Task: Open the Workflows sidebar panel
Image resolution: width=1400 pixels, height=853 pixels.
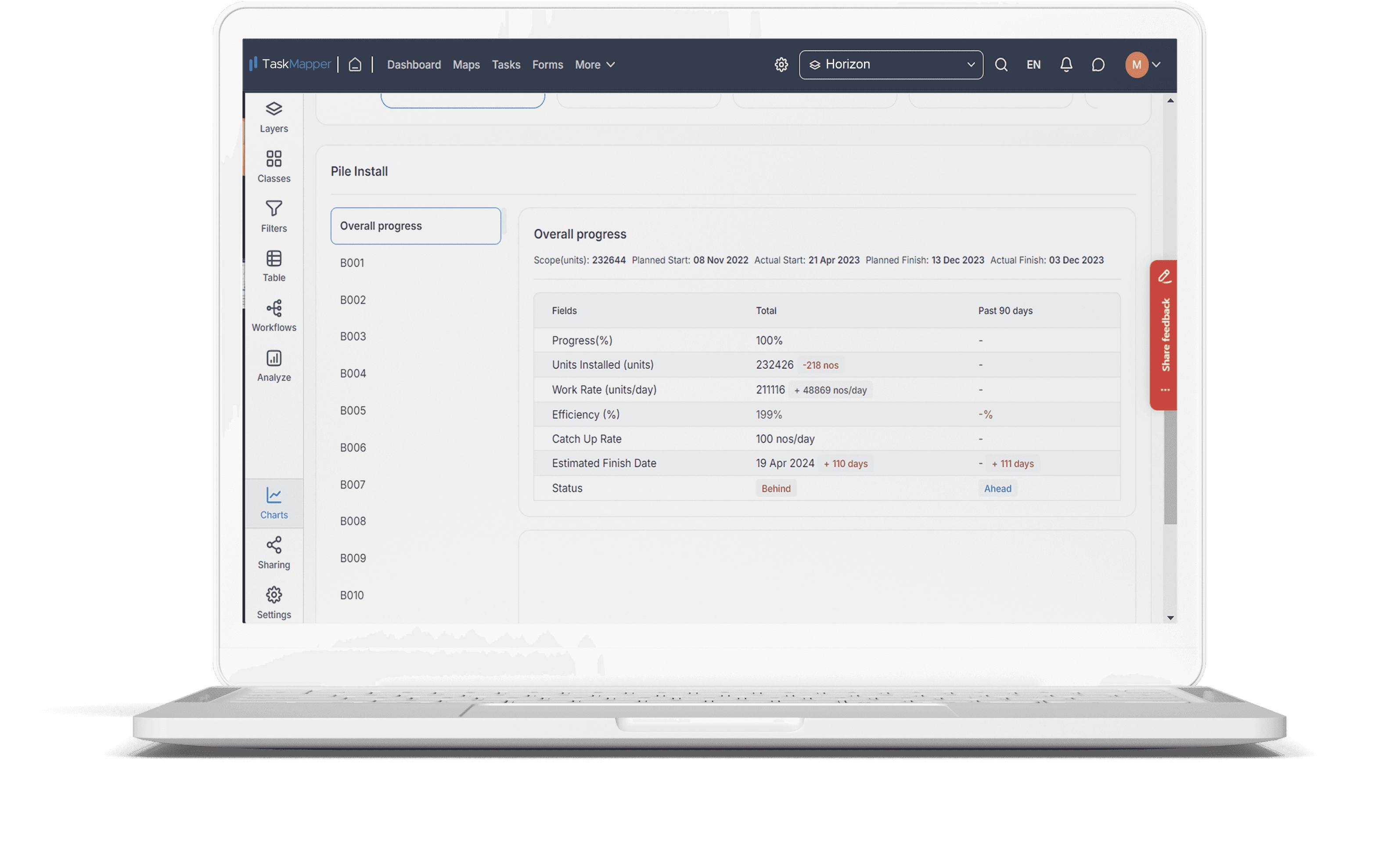Action: point(274,316)
